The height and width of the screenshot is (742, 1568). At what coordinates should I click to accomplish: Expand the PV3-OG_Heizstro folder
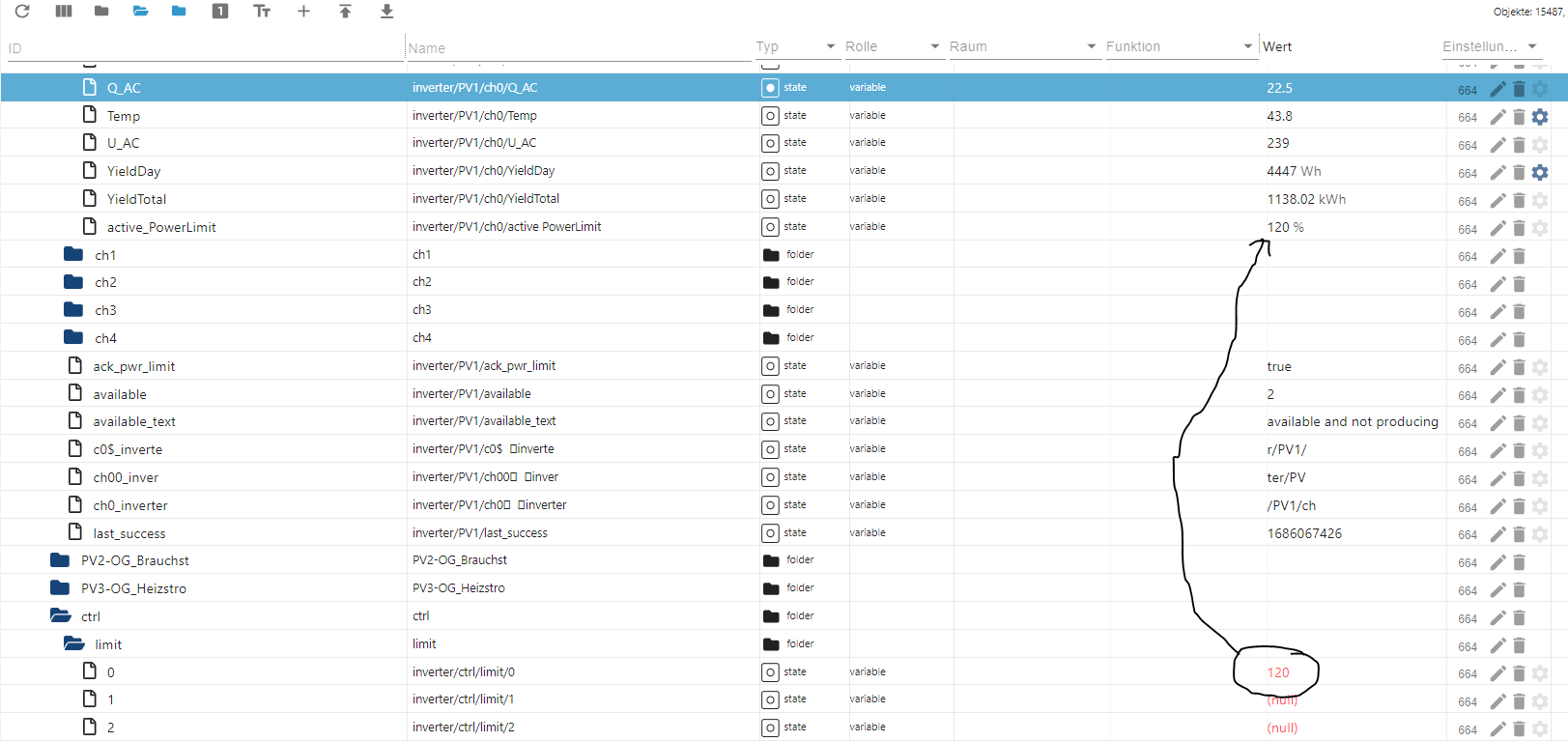[x=60, y=587]
